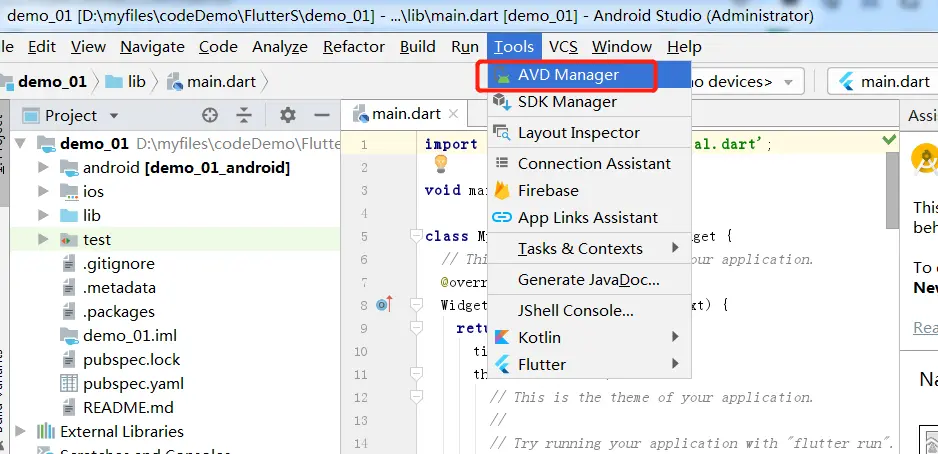Select the ios folder in tree

(82, 191)
